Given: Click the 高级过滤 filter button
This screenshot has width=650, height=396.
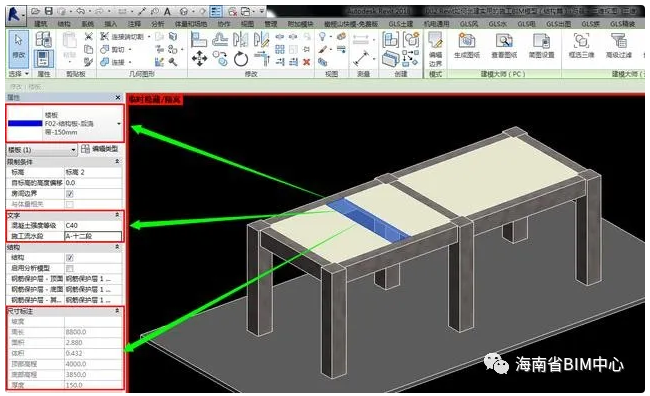Looking at the screenshot, I should 618,46.
